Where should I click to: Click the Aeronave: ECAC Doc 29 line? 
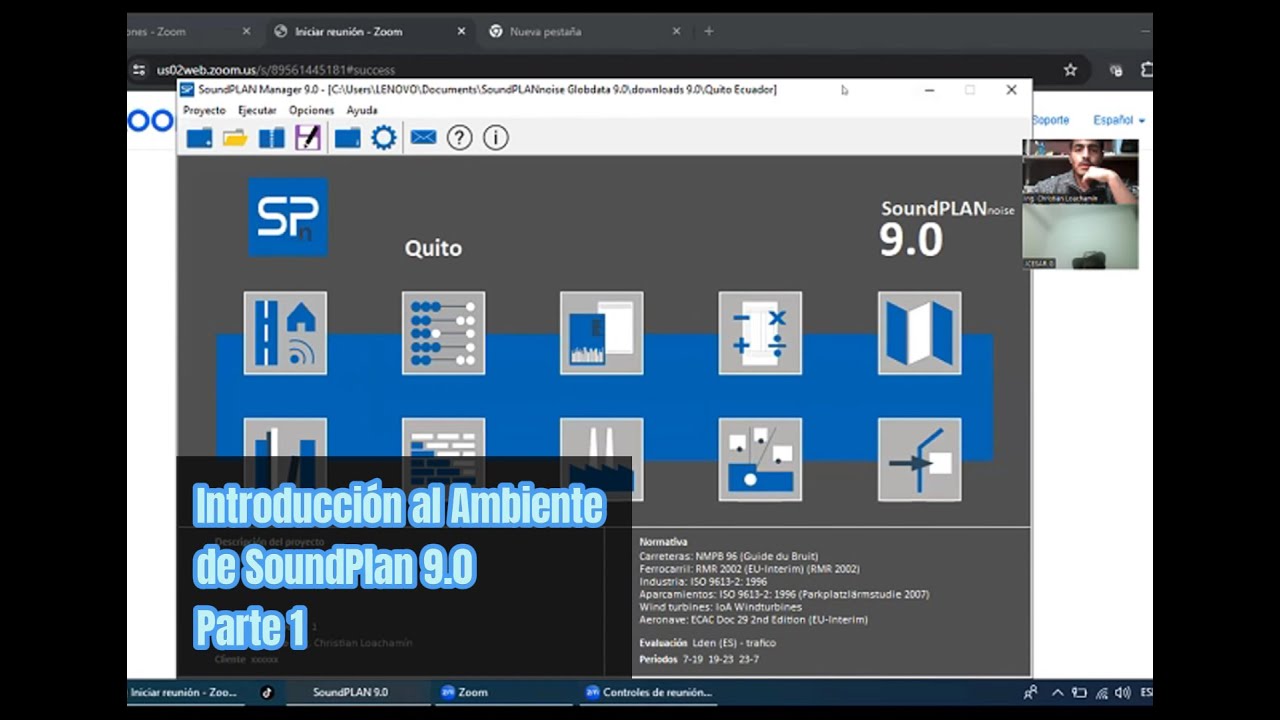point(753,620)
